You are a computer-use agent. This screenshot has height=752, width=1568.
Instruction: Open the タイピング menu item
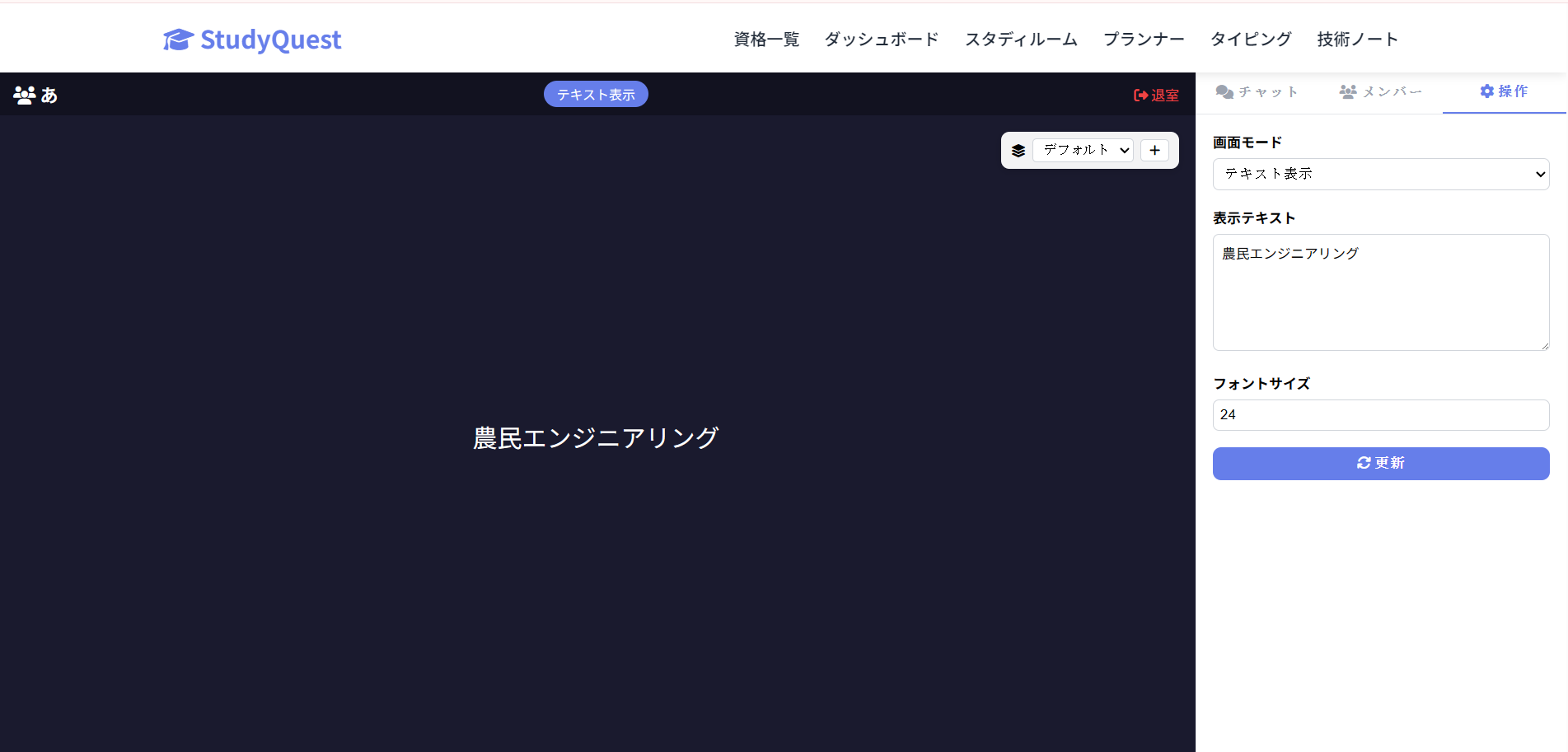(x=1249, y=39)
